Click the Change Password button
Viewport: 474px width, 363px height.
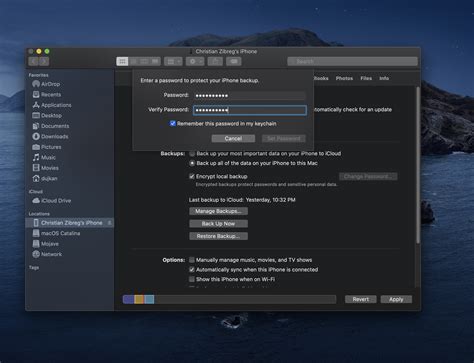click(x=368, y=177)
